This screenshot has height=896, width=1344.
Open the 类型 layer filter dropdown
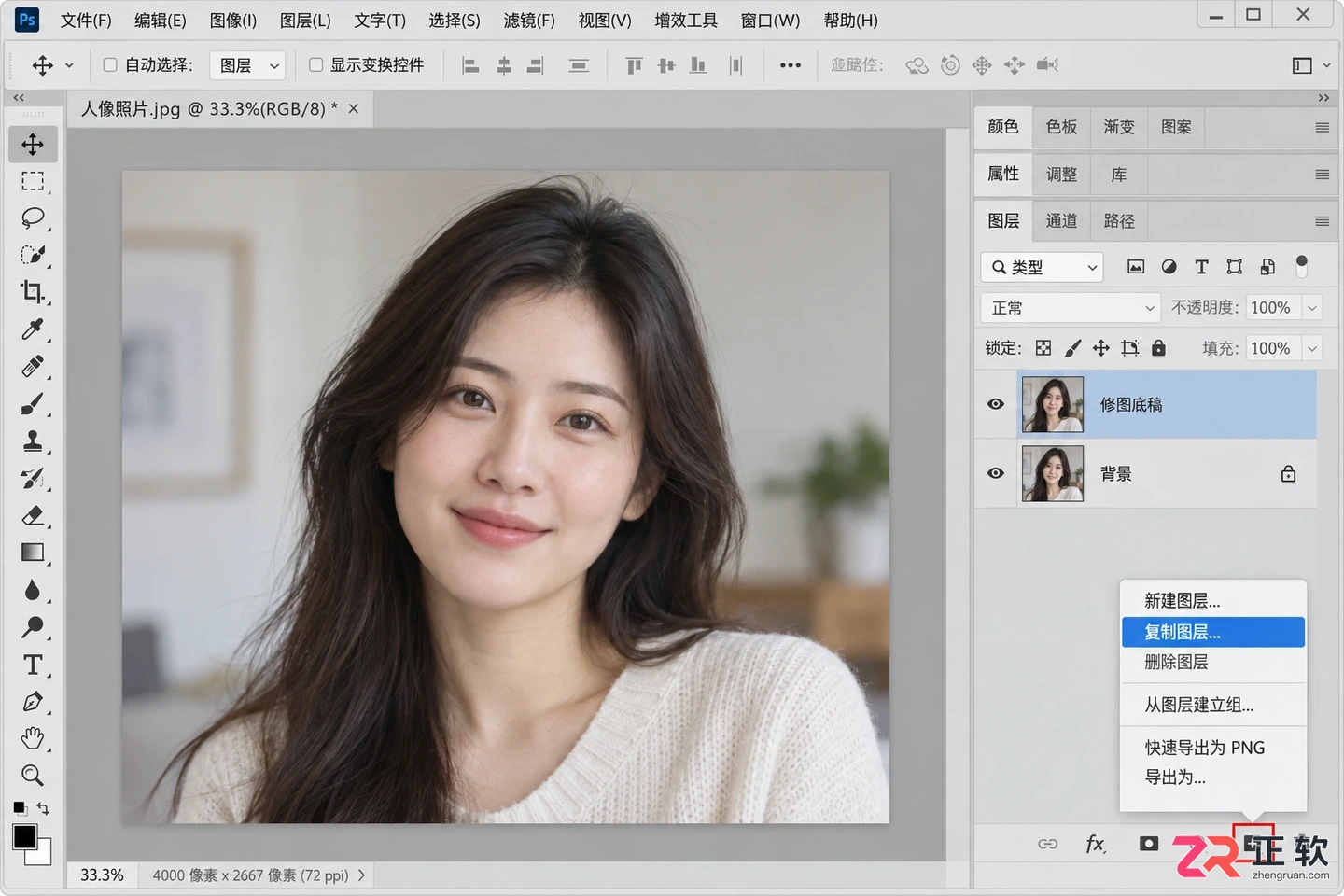[x=1042, y=267]
